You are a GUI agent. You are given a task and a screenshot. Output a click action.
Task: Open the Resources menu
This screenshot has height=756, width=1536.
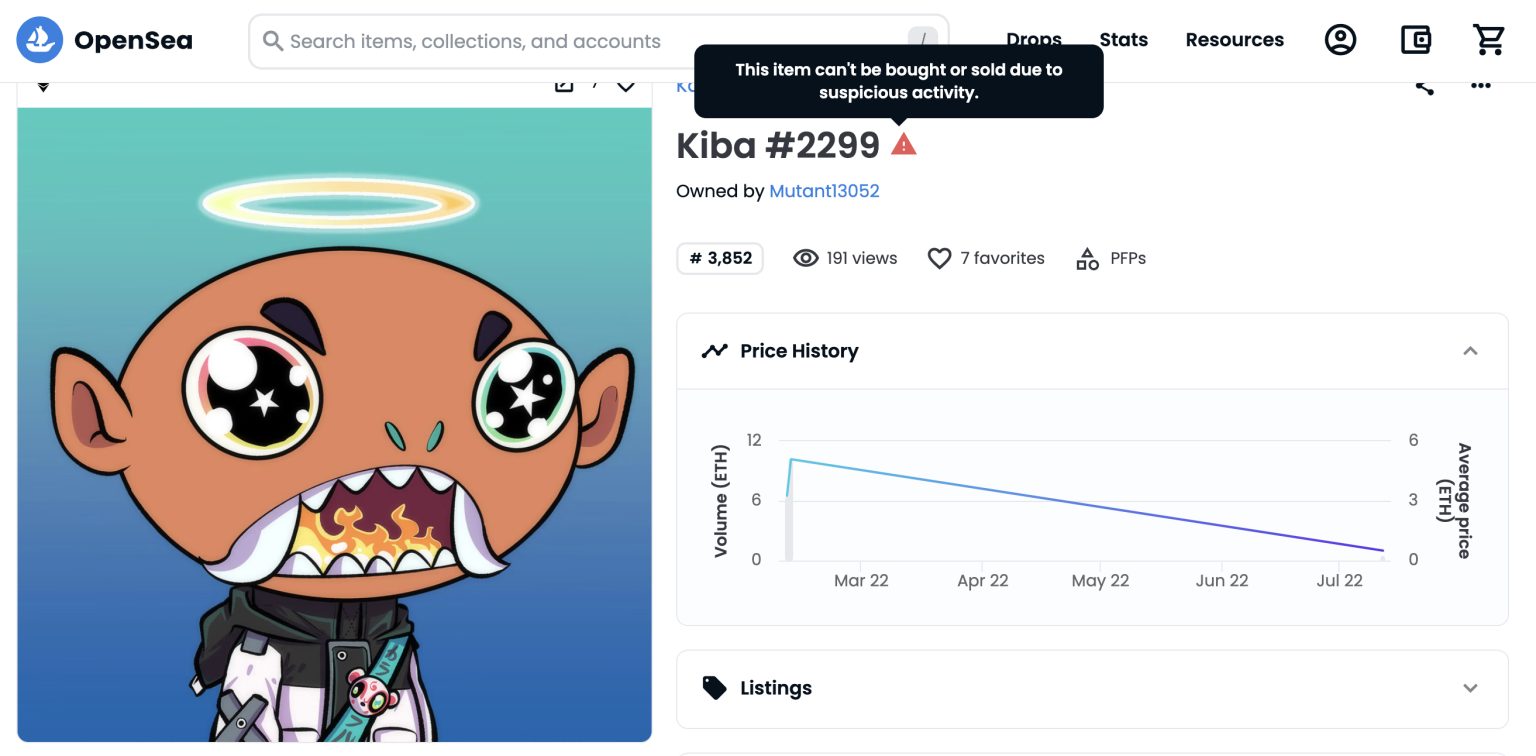pyautogui.click(x=1234, y=40)
